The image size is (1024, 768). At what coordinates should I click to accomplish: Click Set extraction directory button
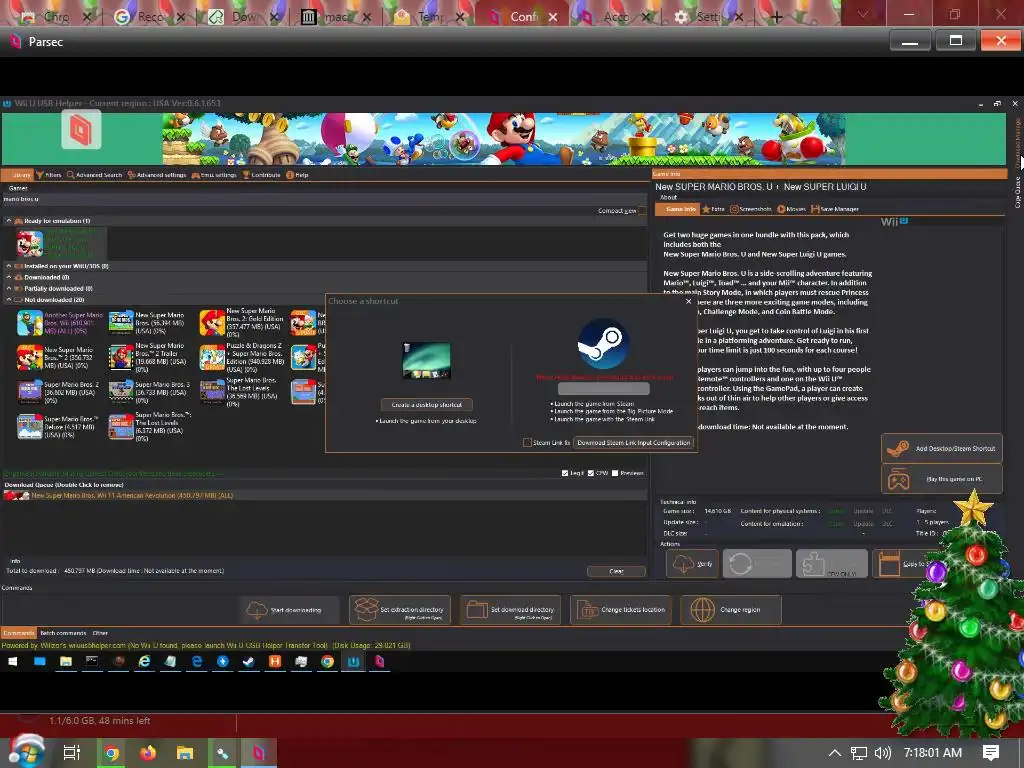(x=400, y=610)
